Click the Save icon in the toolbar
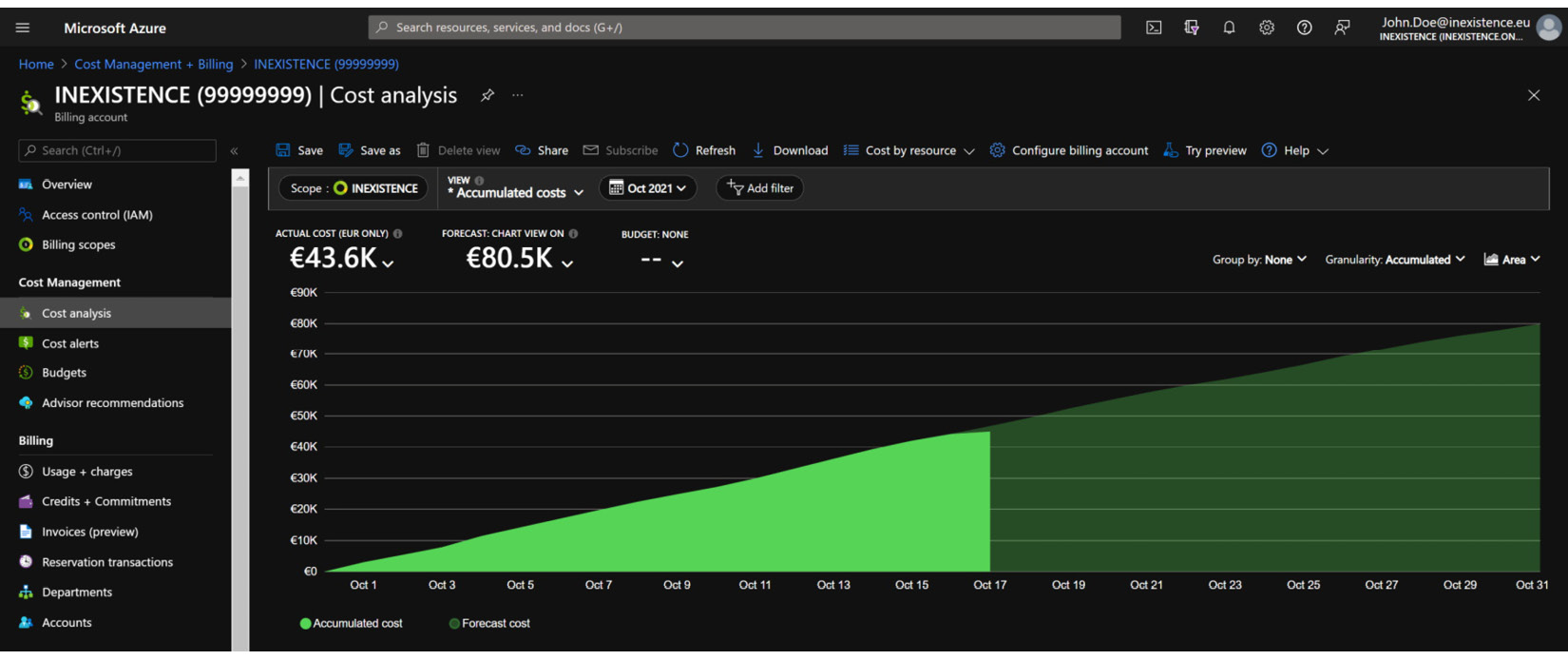This screenshot has width=1568, height=660. tap(283, 150)
